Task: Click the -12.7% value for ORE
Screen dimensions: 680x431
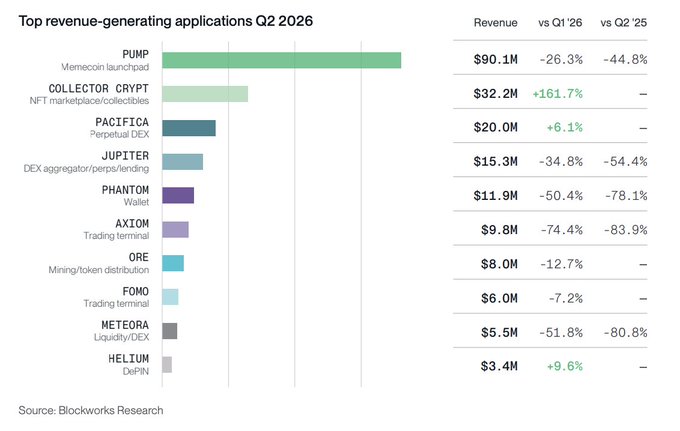Action: [561, 264]
